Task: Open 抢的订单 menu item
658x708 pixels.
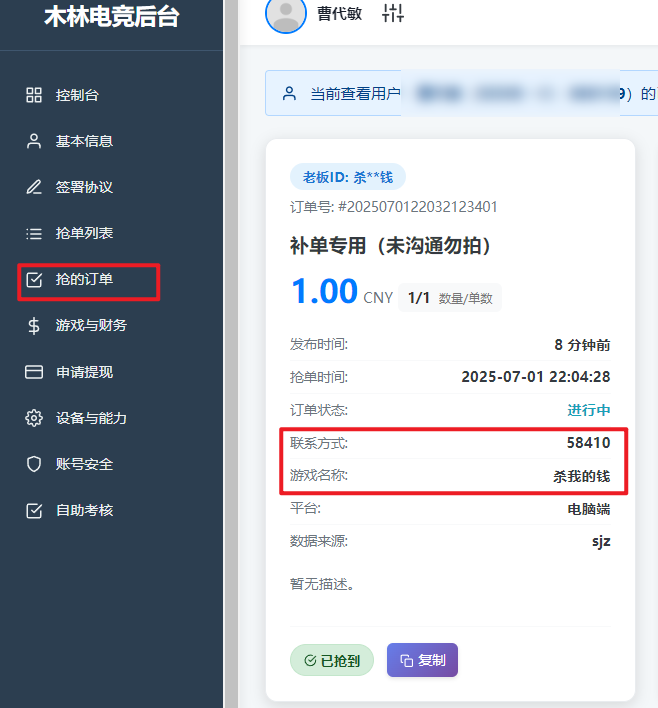Action: tap(84, 279)
